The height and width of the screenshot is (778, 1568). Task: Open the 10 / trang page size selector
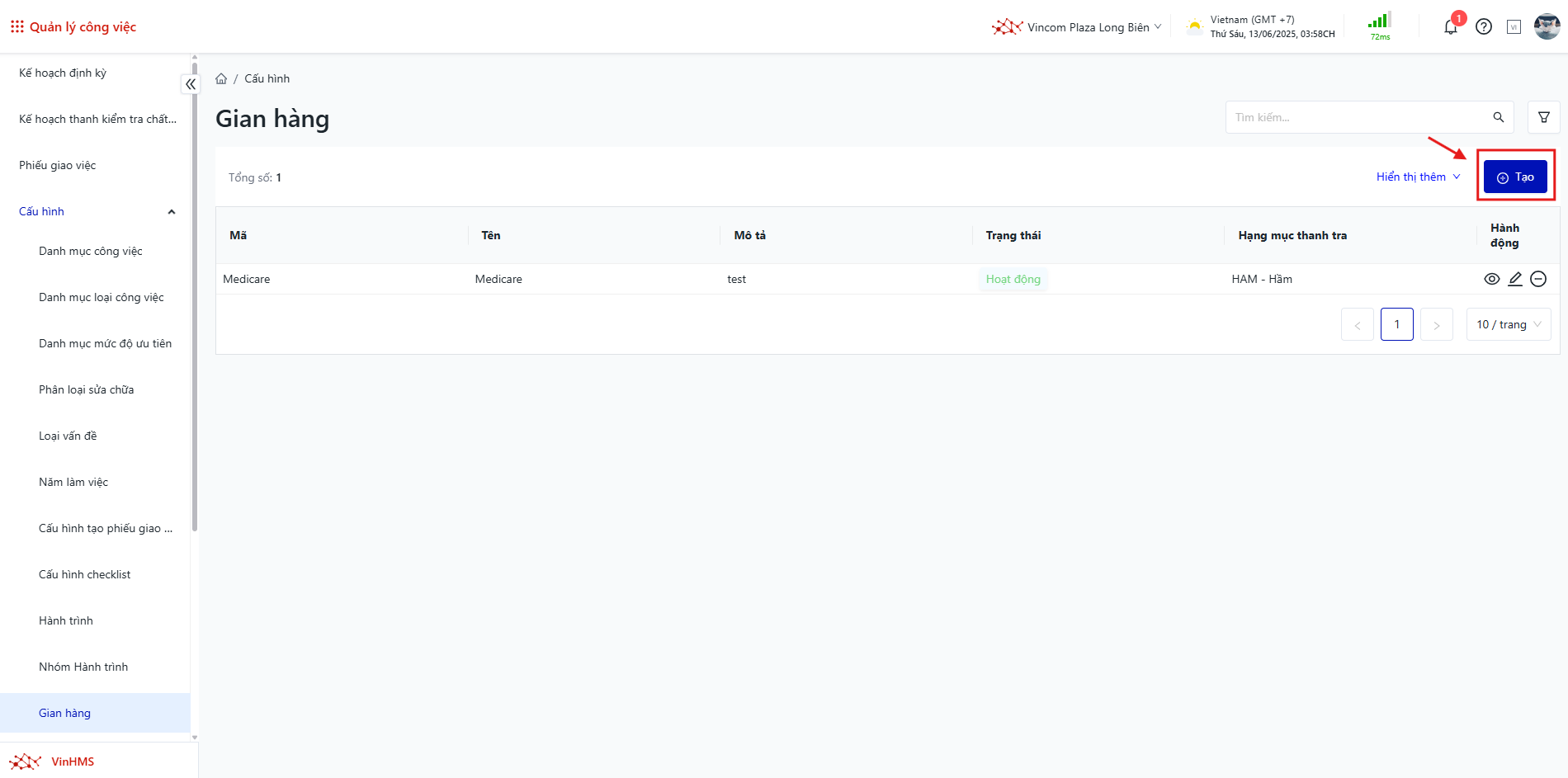[x=1508, y=325]
